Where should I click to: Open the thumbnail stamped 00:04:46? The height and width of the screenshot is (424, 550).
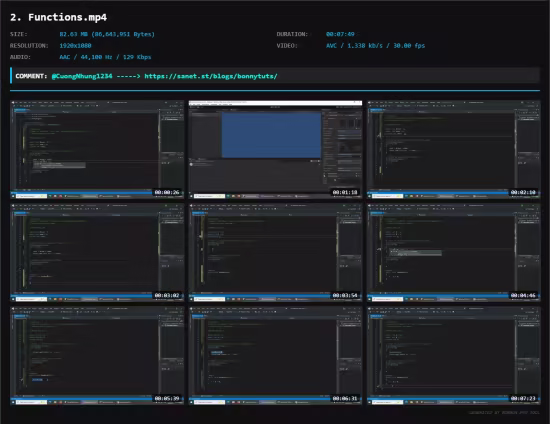coord(454,253)
